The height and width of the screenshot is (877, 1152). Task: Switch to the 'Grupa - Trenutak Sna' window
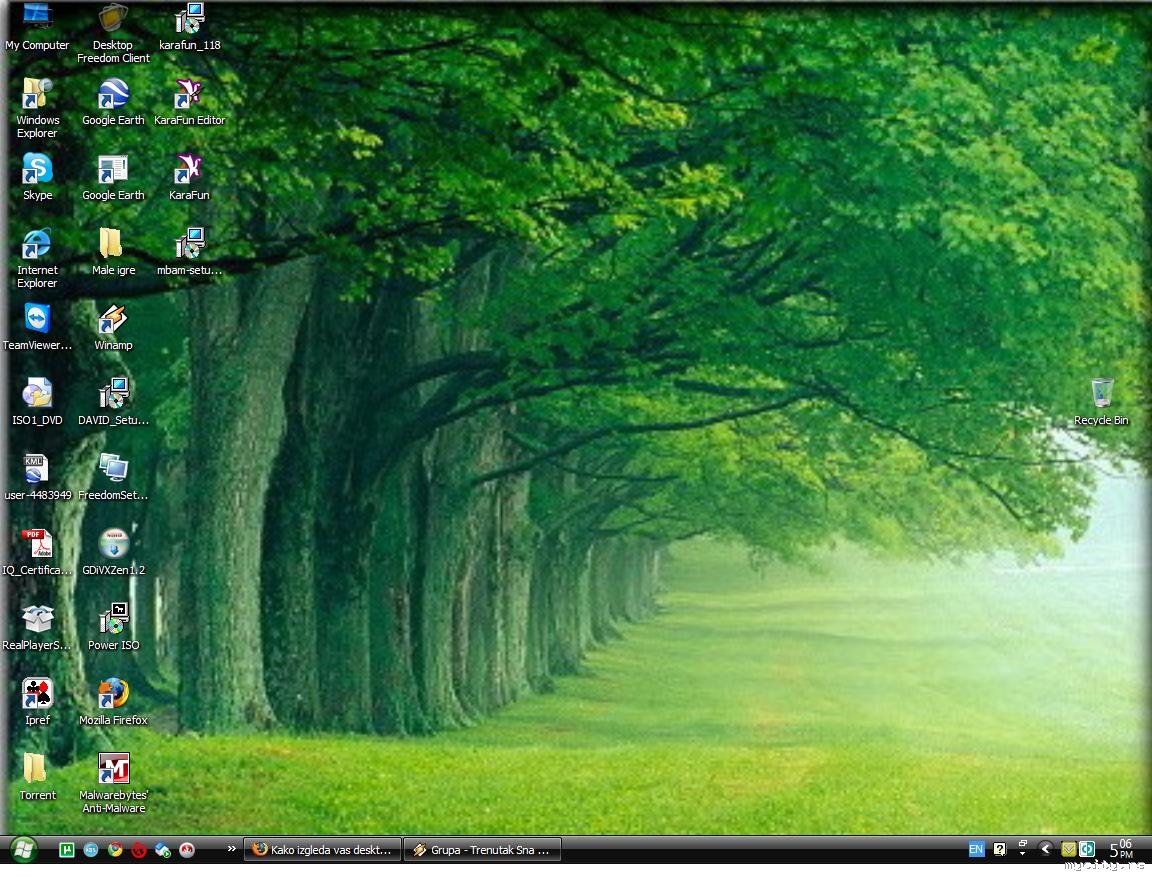point(483,850)
